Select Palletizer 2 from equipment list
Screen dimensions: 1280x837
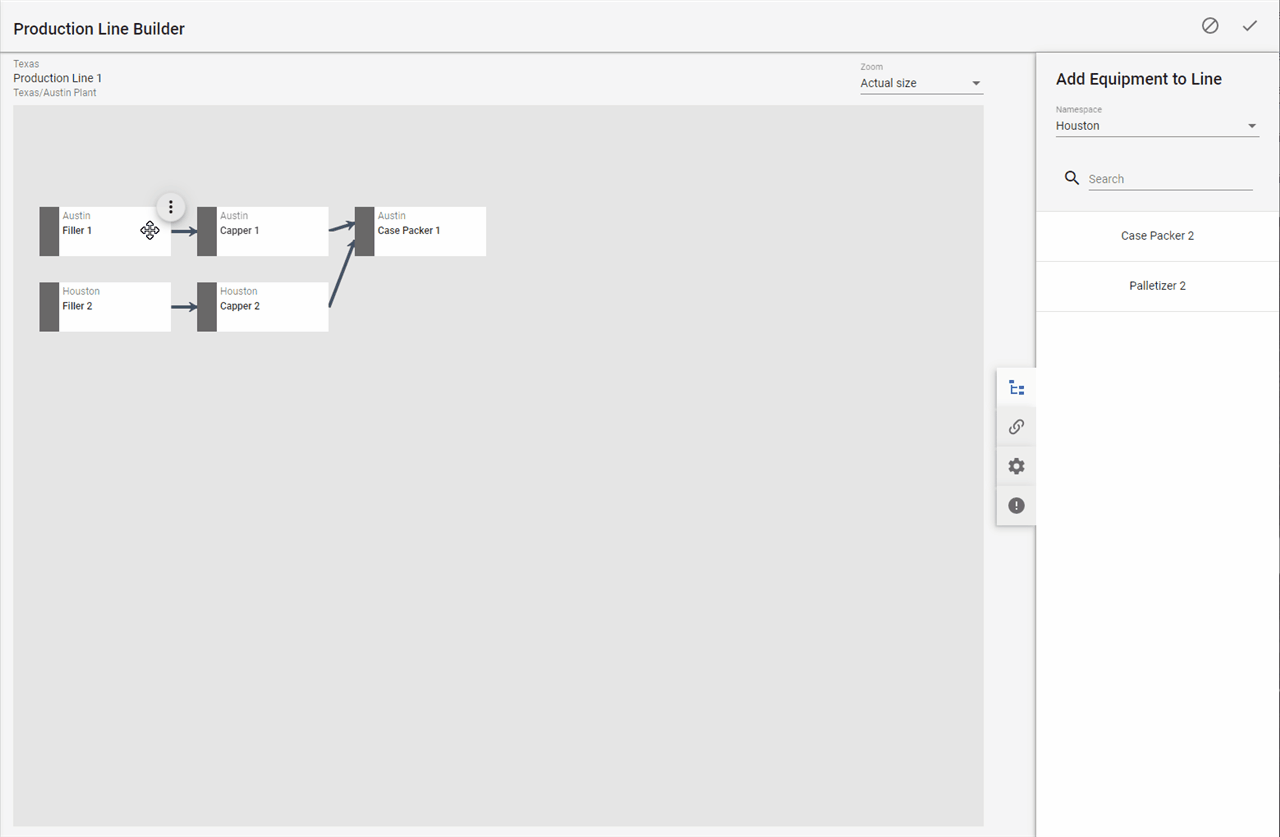[1157, 286]
